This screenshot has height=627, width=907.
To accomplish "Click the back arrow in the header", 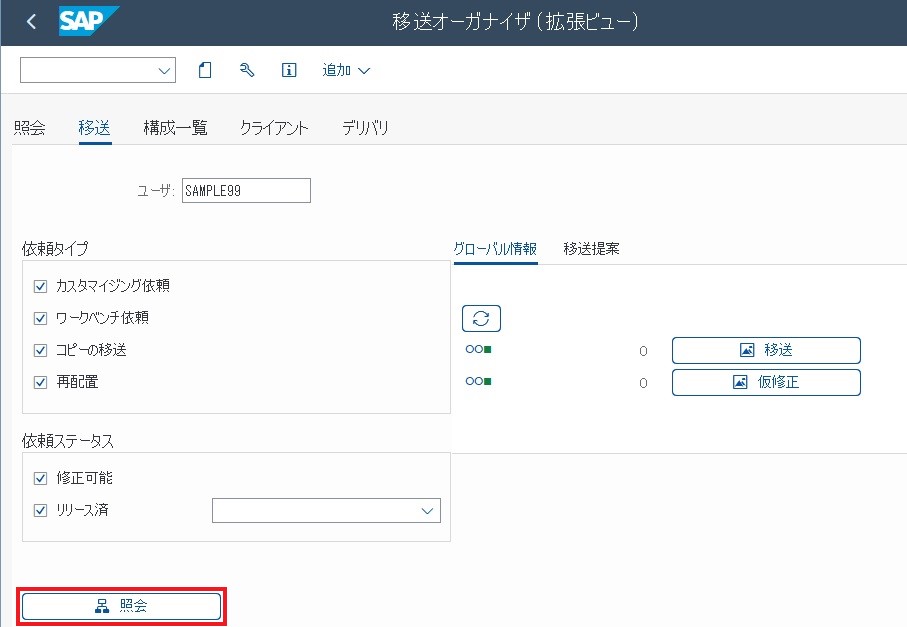I will tap(31, 22).
